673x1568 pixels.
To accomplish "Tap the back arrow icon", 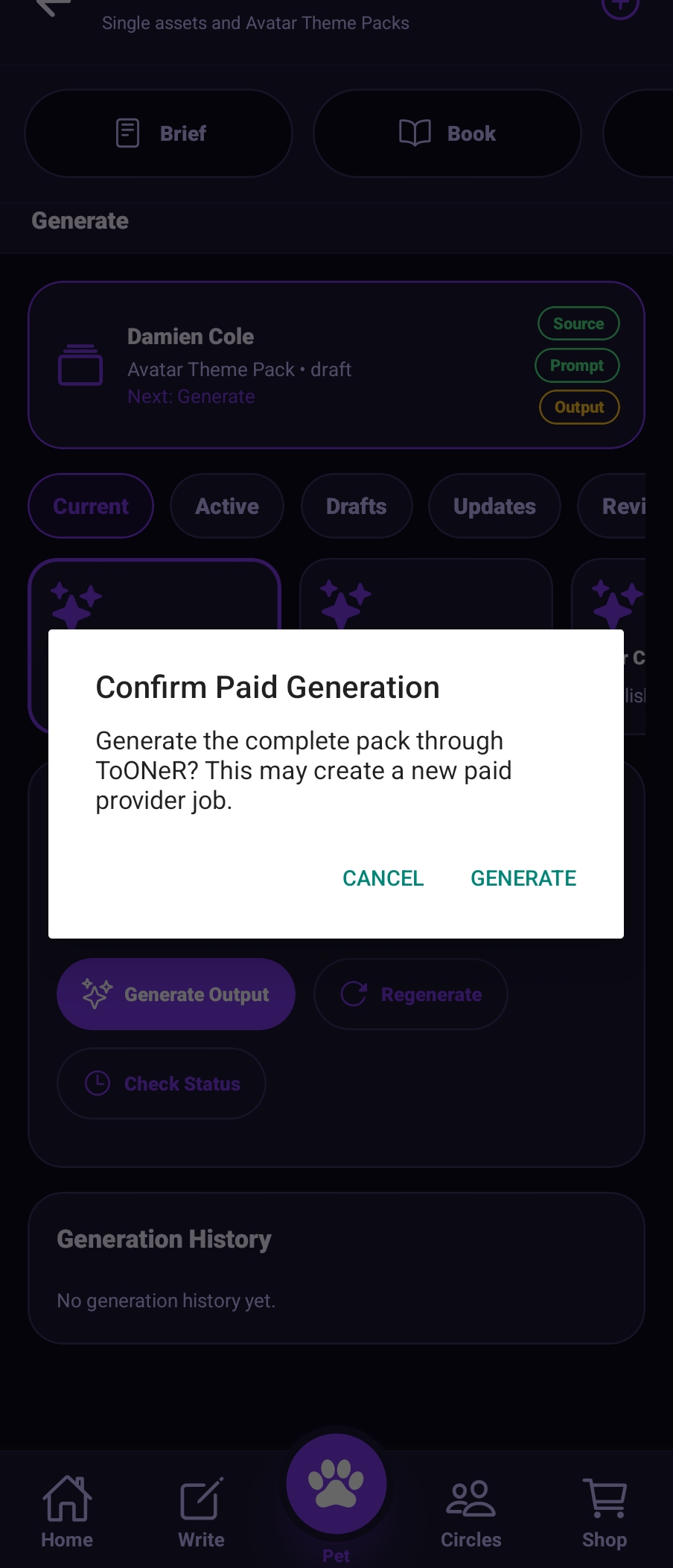I will (53, 7).
